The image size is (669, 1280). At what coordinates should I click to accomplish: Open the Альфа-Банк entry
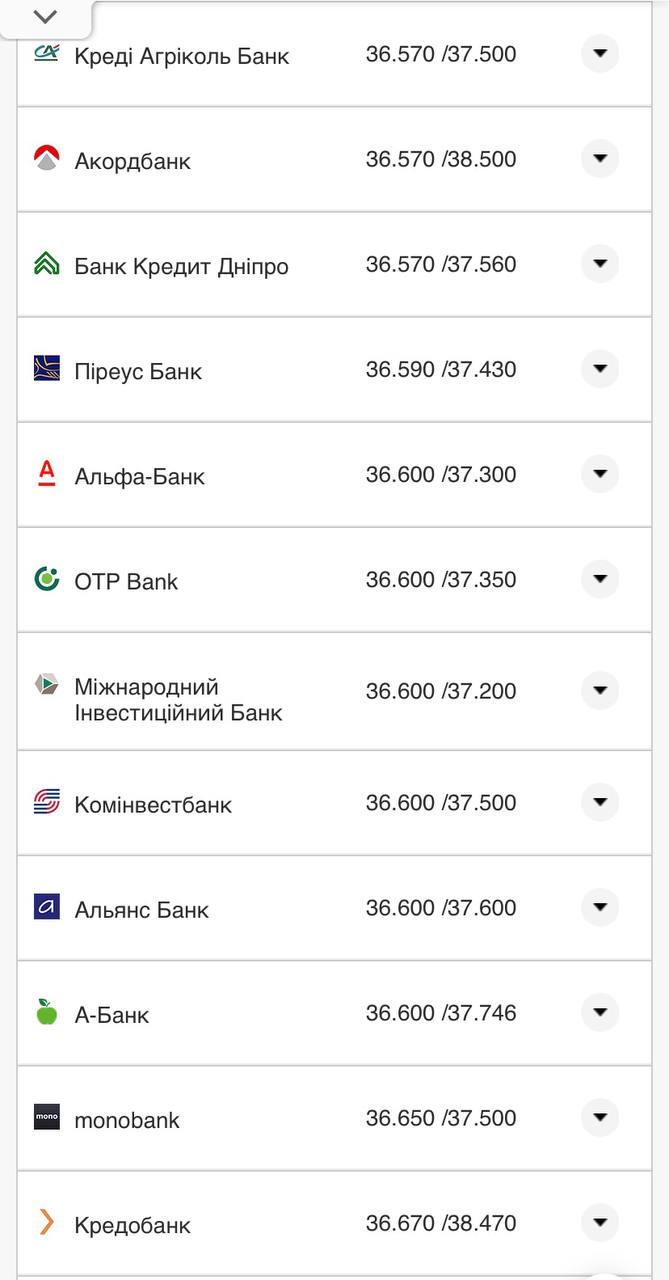[x=599, y=474]
